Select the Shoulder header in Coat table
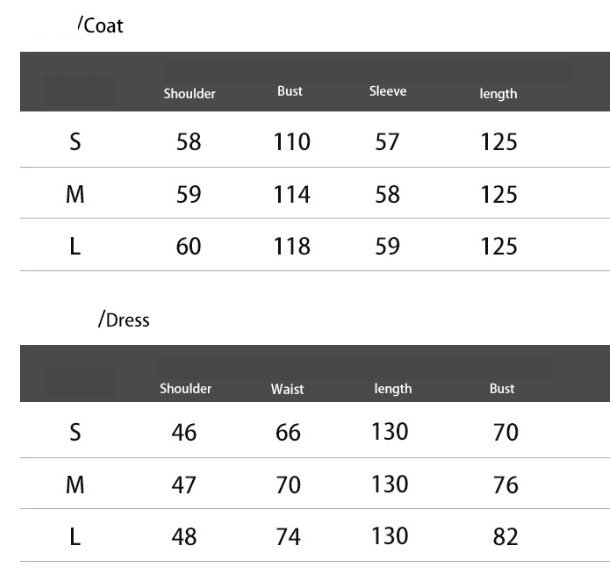 coord(190,94)
